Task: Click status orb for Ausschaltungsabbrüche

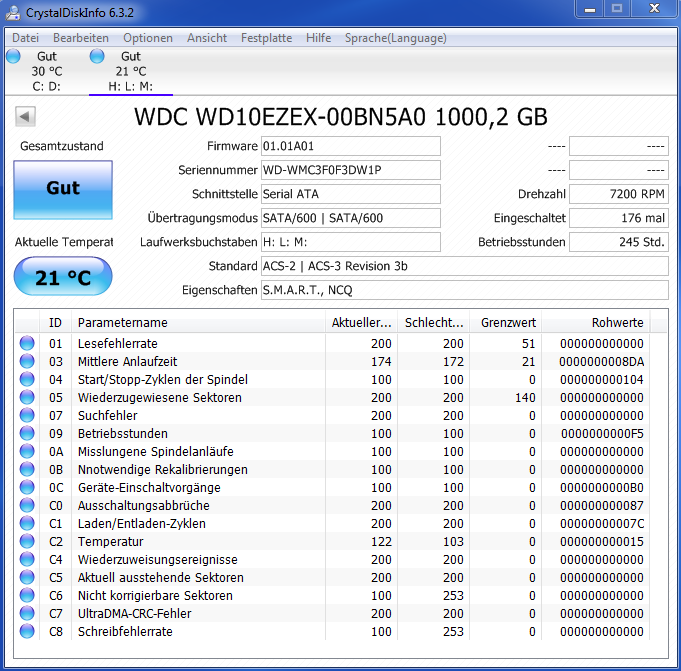Action: point(27,505)
